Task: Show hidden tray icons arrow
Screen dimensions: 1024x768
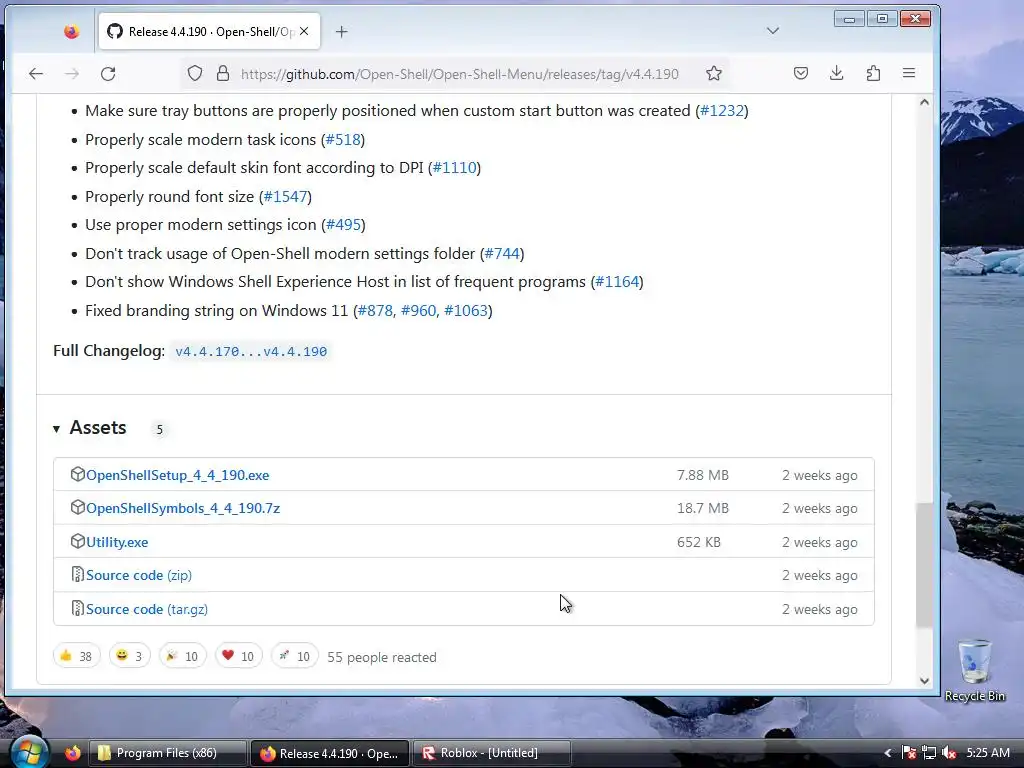Action: click(888, 753)
